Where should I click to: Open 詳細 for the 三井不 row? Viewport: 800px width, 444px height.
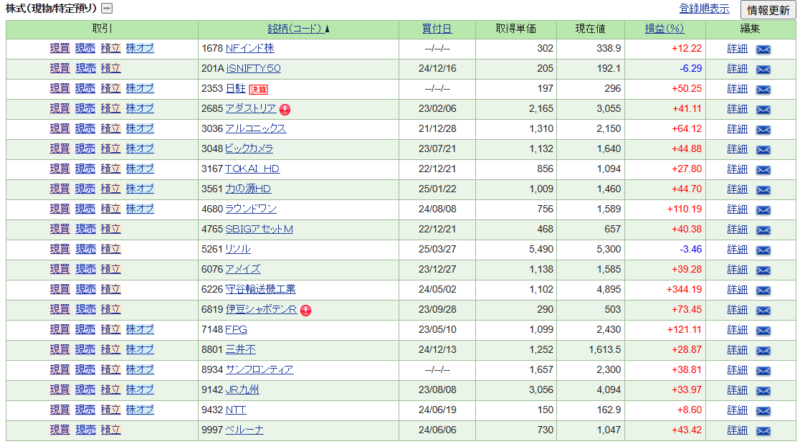coord(737,350)
